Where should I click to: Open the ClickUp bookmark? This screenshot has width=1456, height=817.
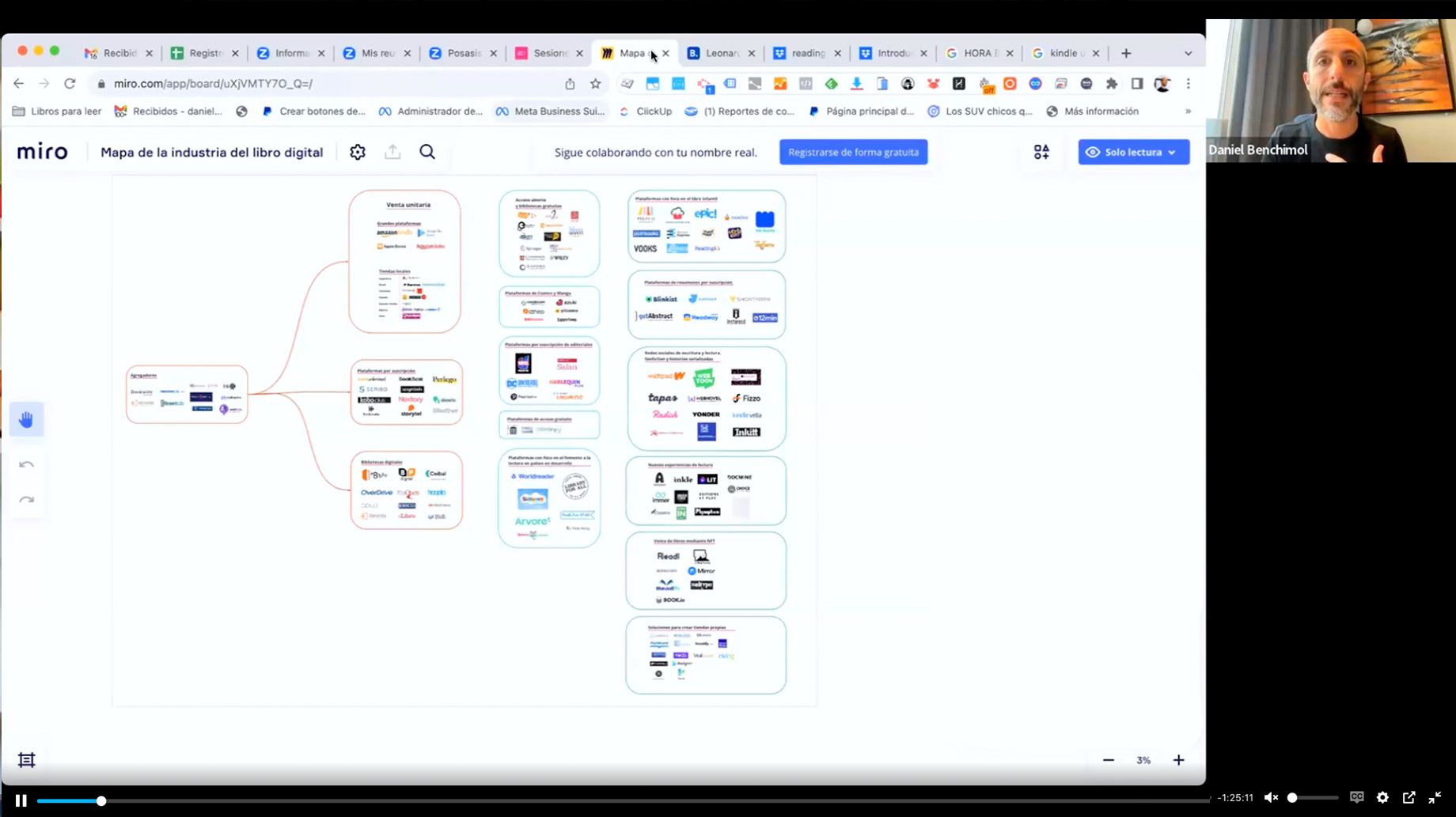(x=646, y=112)
